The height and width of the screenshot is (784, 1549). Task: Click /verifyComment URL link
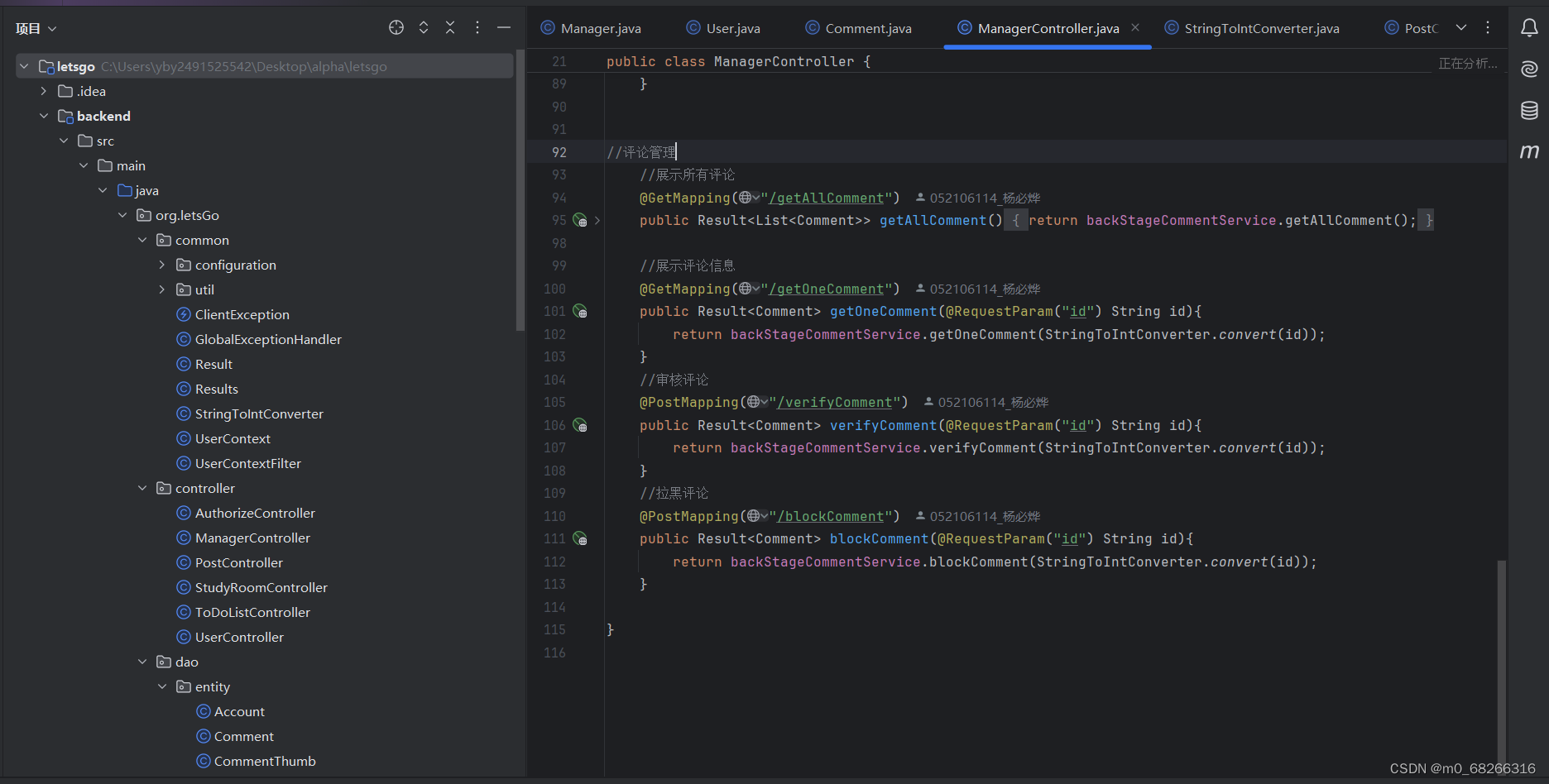[x=835, y=402]
